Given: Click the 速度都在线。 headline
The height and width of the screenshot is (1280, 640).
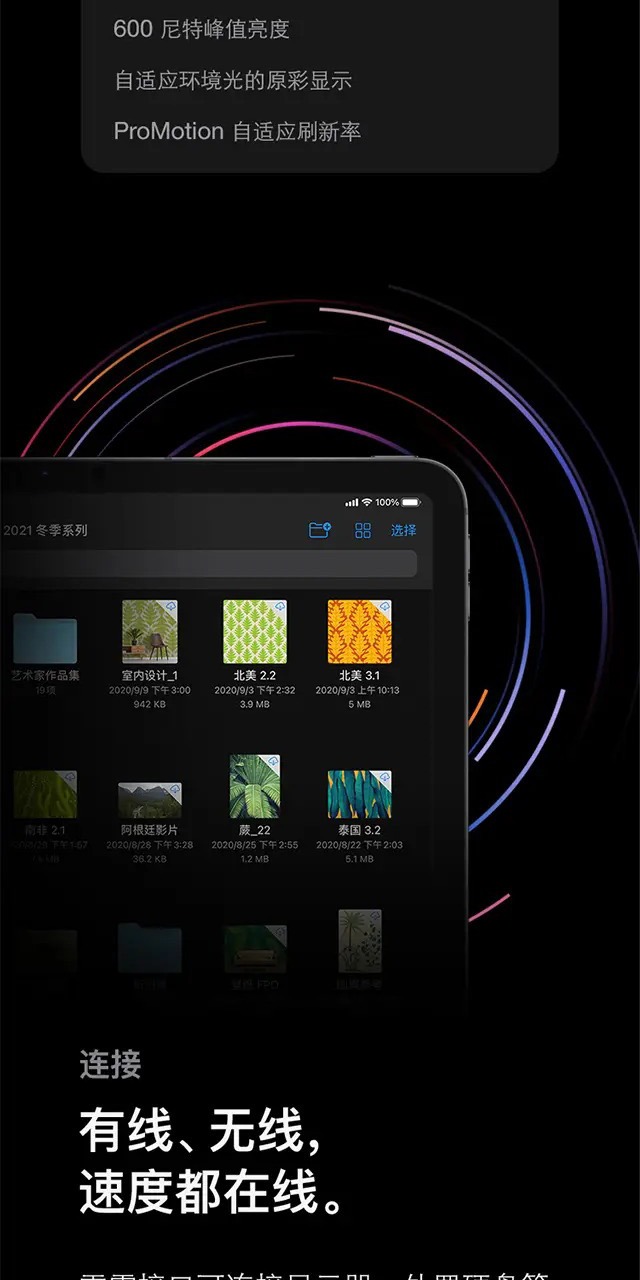Looking at the screenshot, I should coord(211,1192).
